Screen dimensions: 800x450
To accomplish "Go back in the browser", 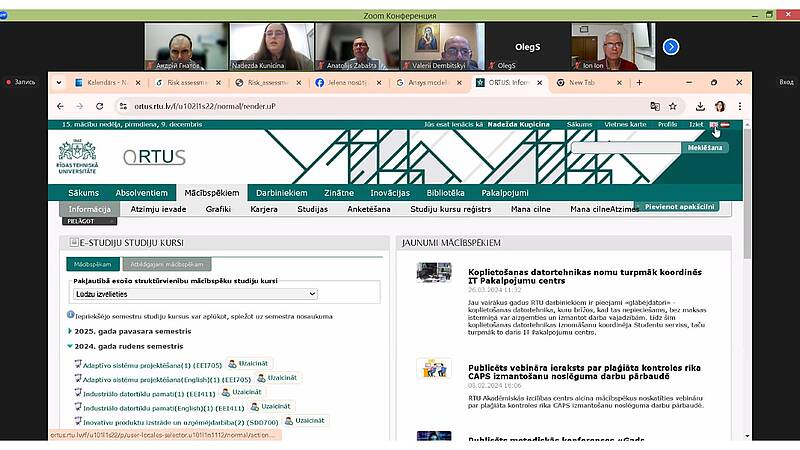I will [x=60, y=106].
